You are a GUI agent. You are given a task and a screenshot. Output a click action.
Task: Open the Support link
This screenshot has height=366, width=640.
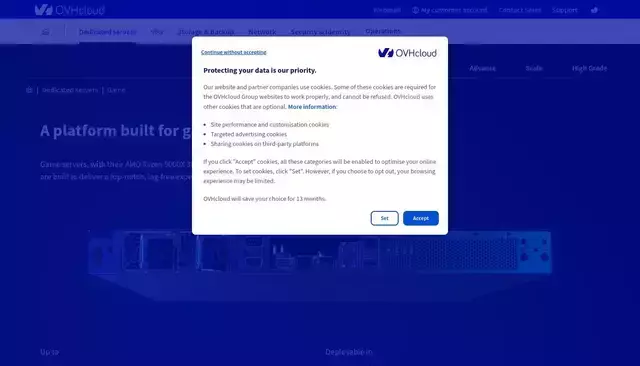(564, 10)
